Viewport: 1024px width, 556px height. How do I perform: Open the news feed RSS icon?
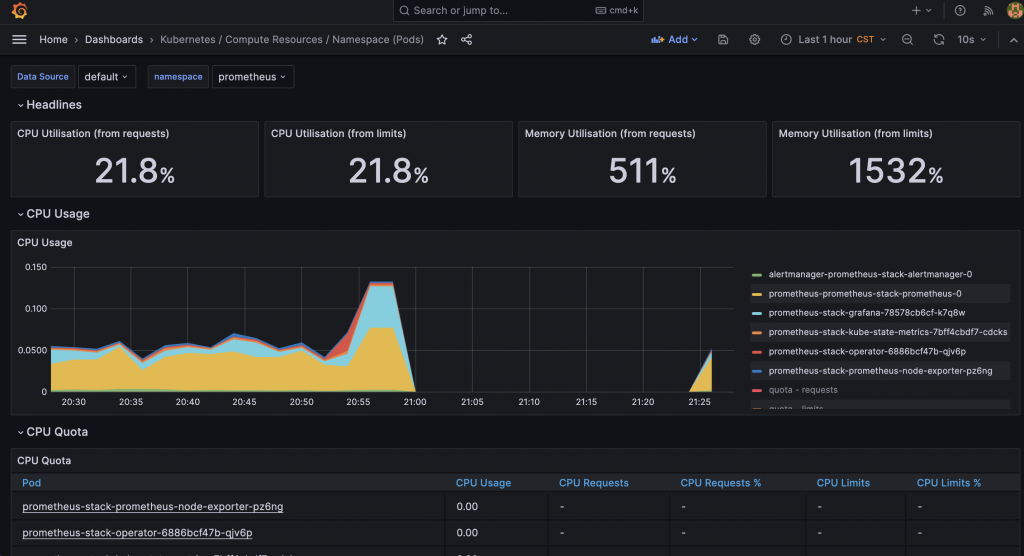(x=988, y=10)
